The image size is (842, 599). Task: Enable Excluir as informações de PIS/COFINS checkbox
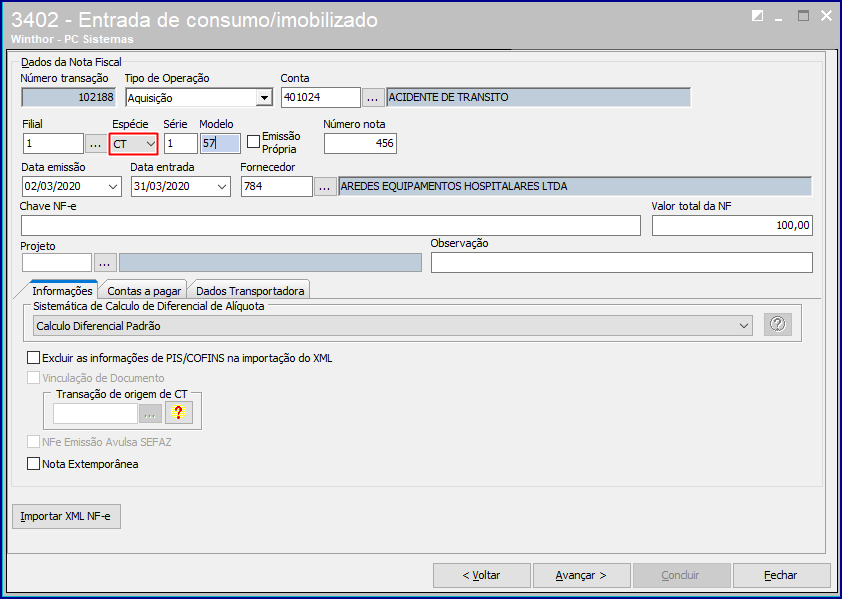[33, 358]
